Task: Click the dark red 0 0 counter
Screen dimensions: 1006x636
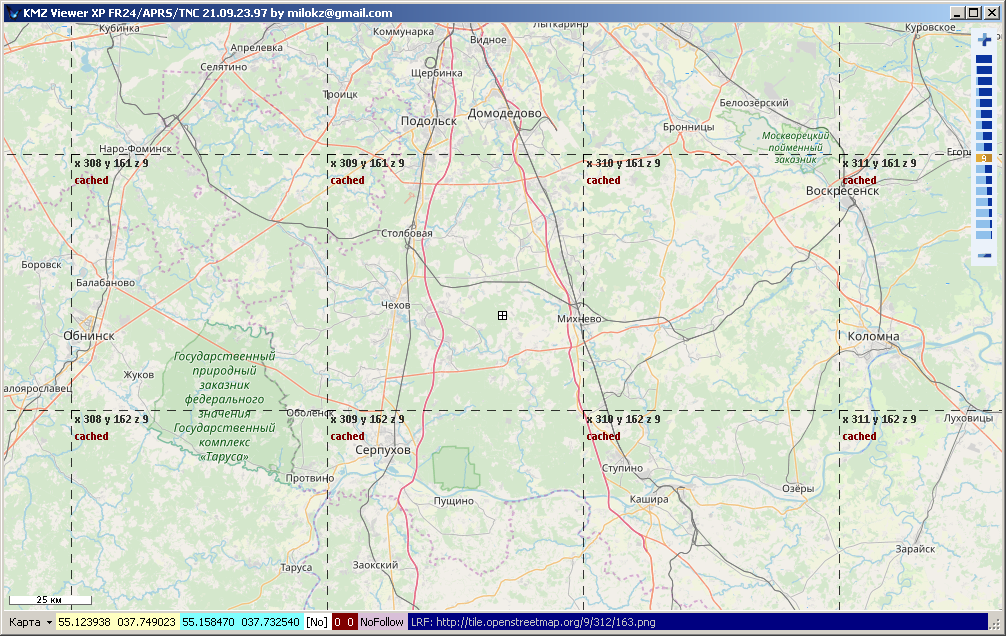Action: point(344,622)
